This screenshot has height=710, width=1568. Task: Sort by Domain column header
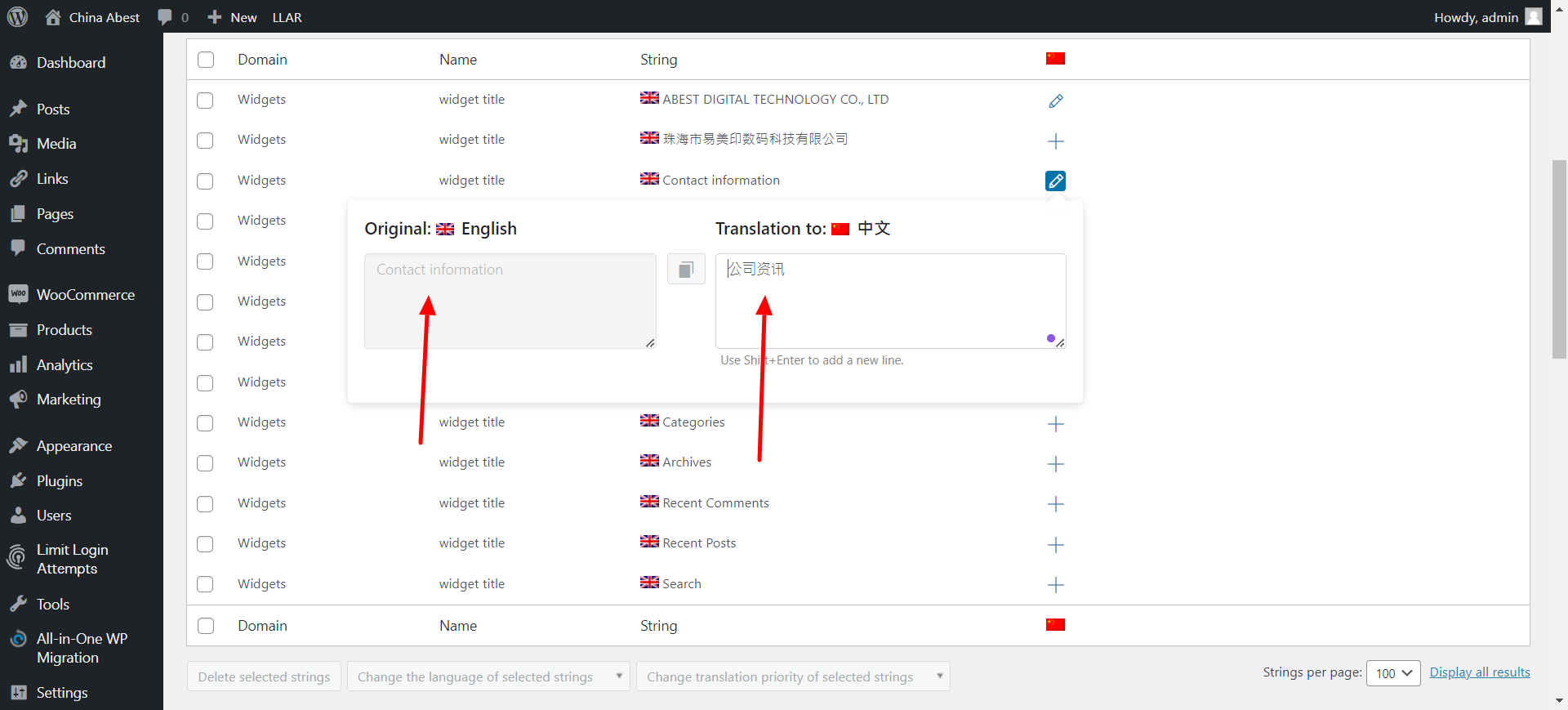(262, 60)
